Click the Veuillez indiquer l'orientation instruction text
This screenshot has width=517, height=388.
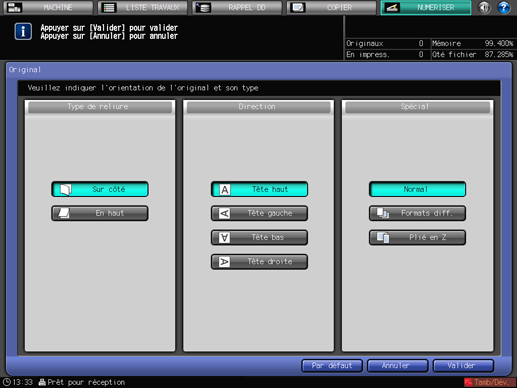[x=143, y=88]
